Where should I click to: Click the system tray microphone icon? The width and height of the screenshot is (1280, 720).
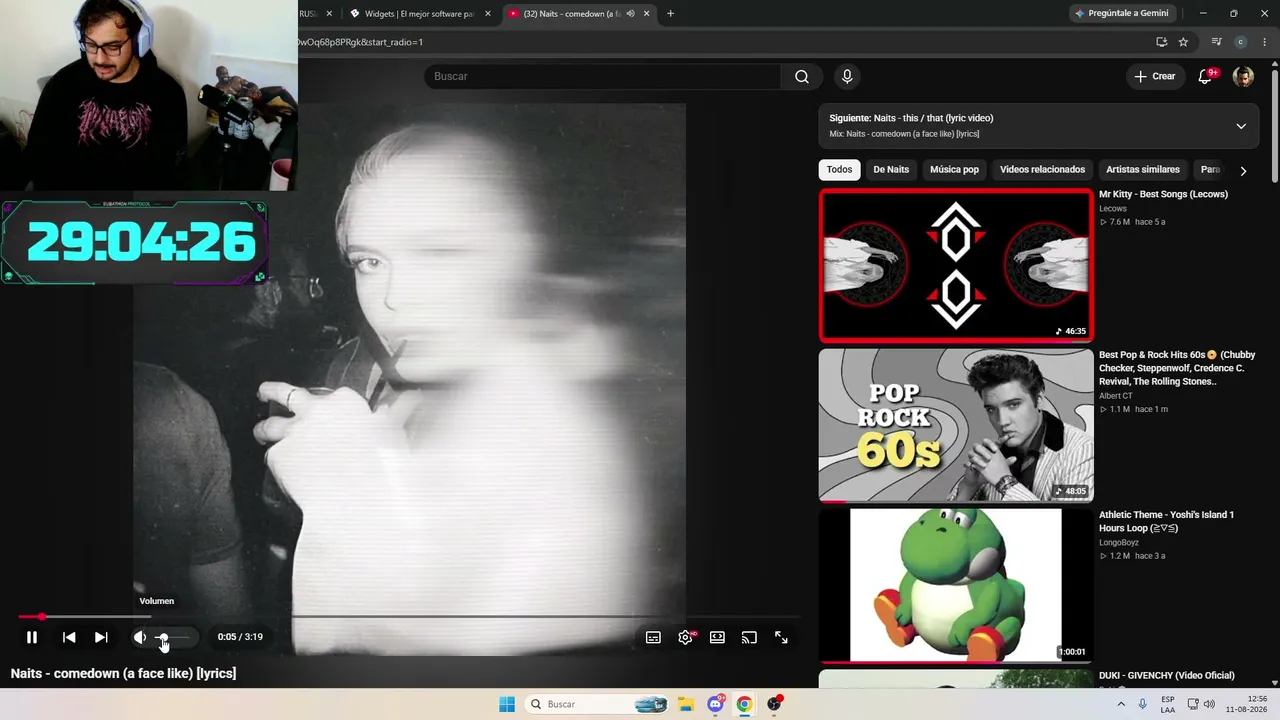(1142, 704)
